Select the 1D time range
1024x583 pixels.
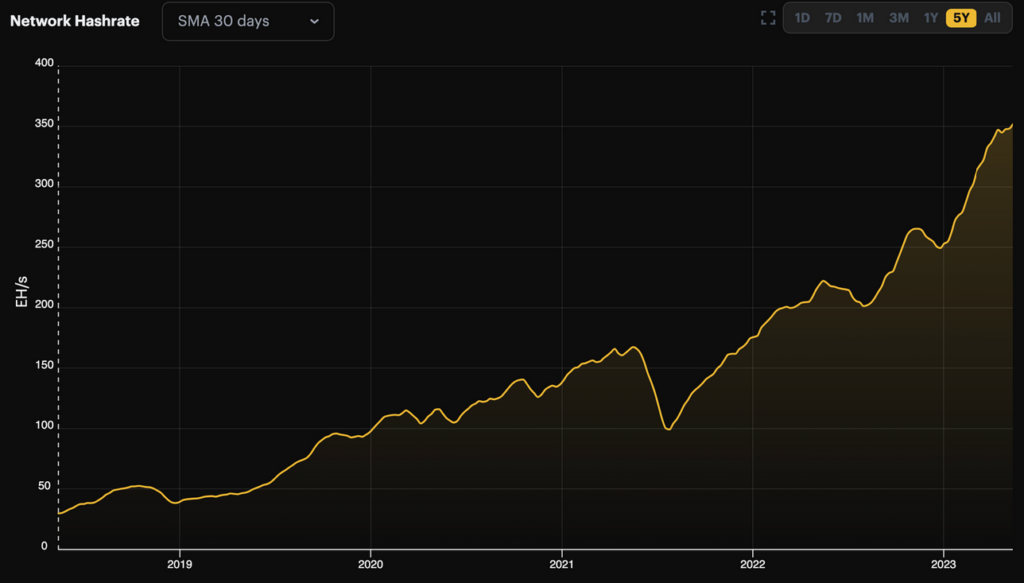tap(802, 18)
